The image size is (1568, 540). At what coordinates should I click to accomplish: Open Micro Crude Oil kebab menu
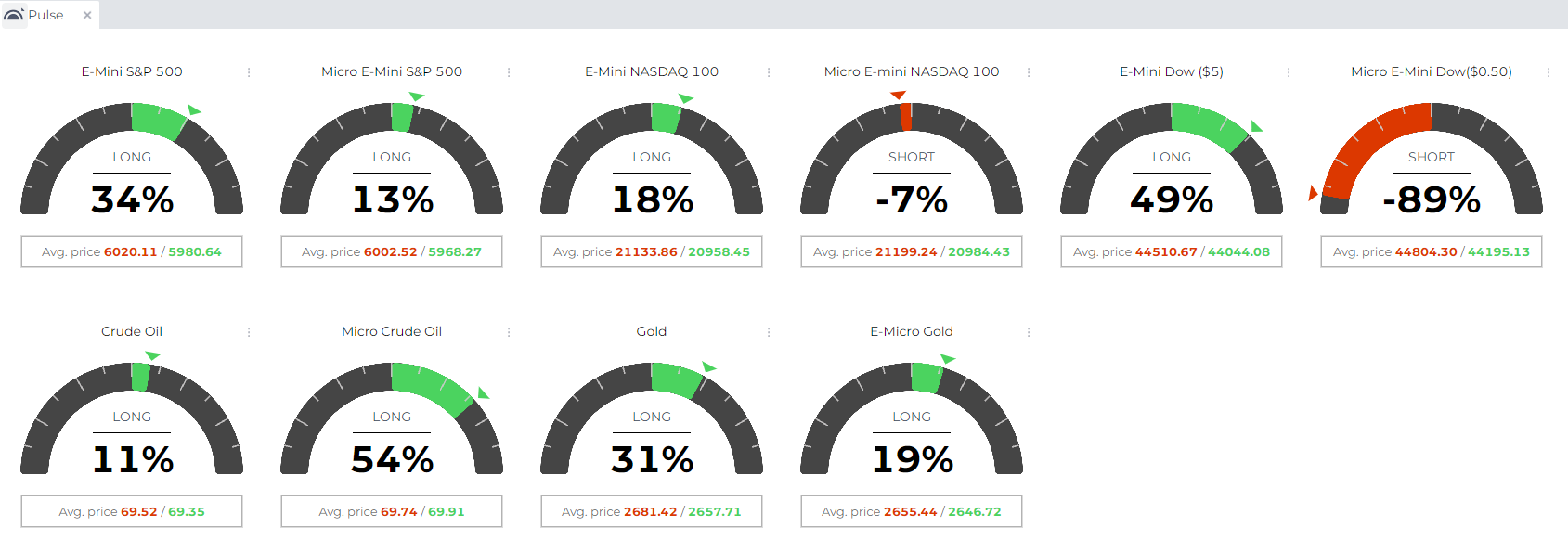pyautogui.click(x=509, y=332)
